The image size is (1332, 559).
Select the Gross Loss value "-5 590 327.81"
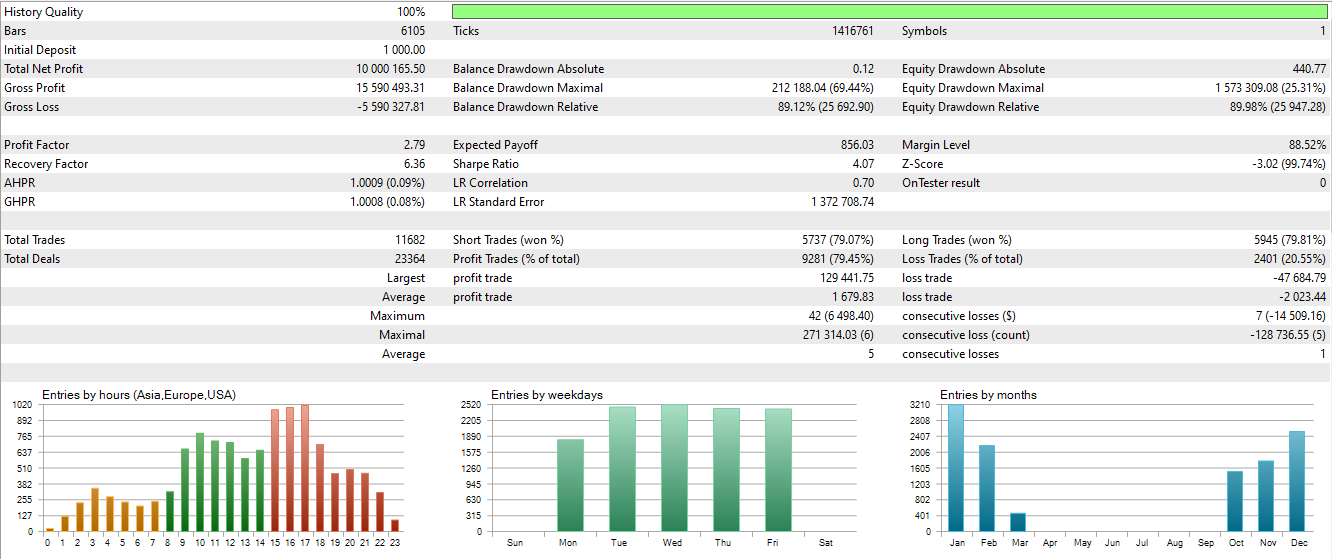coord(391,107)
